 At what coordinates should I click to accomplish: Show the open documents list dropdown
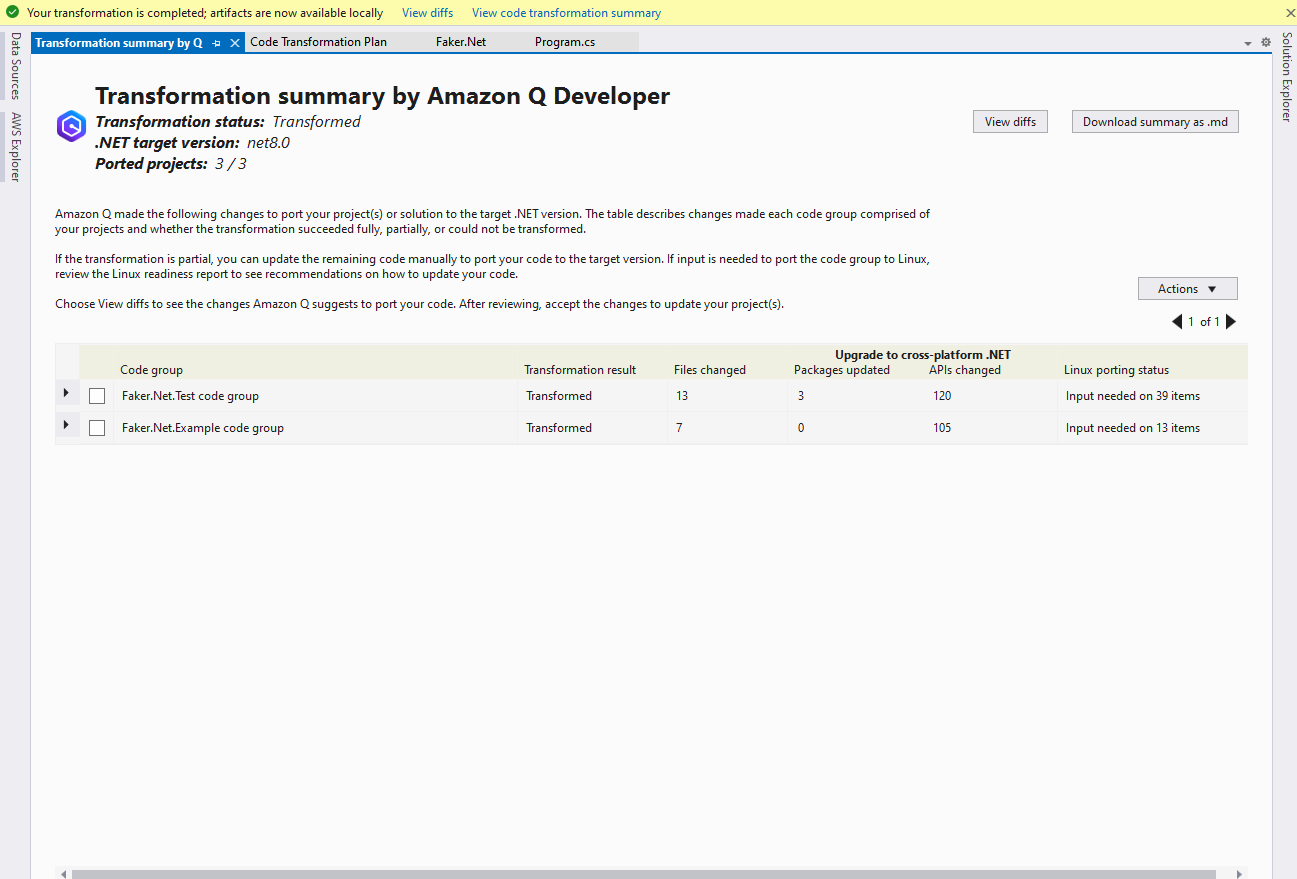click(x=1248, y=44)
